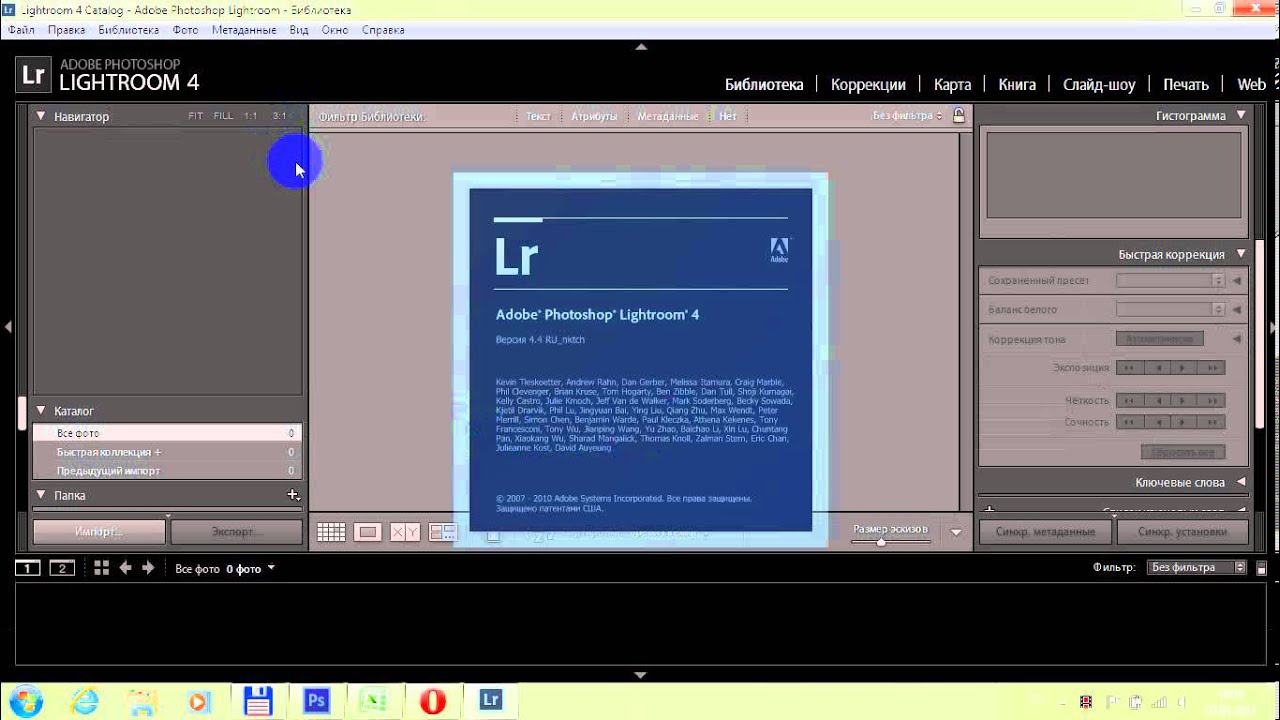
Task: Collapse the Гистограмма panel
Action: (x=1241, y=115)
